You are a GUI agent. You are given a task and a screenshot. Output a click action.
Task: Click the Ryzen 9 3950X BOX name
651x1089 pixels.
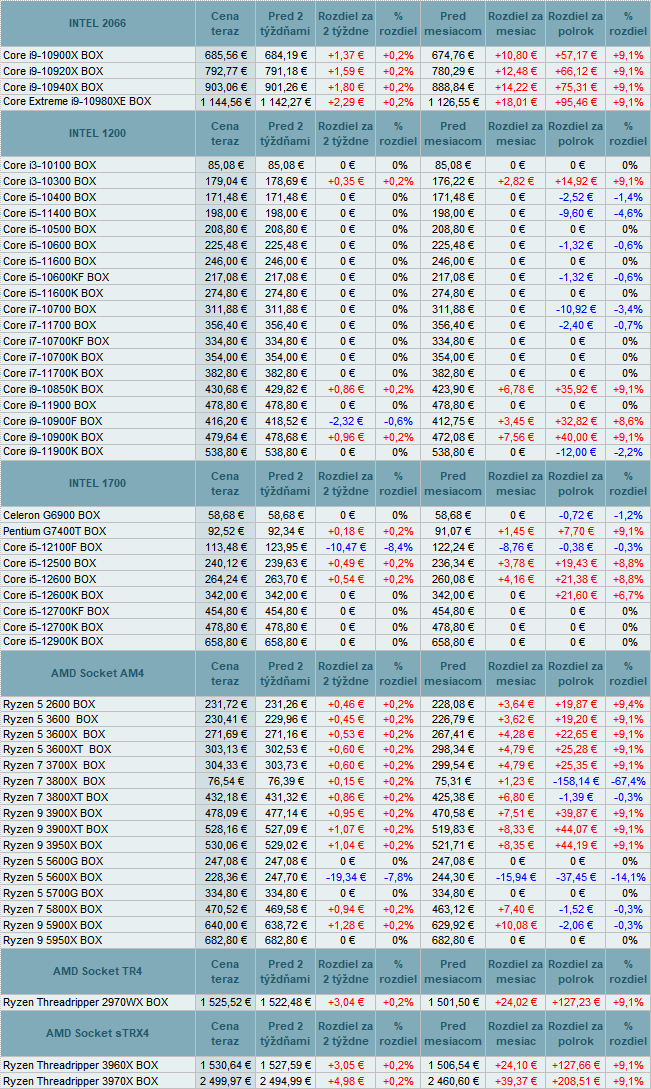tap(53, 845)
